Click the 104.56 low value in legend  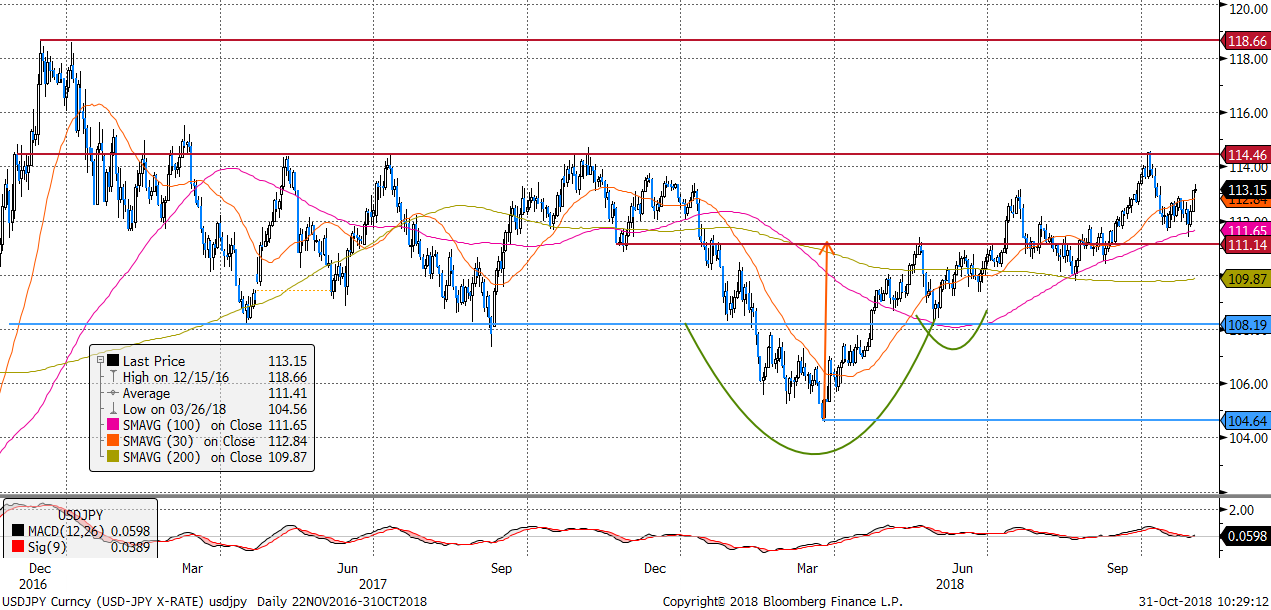tap(286, 409)
